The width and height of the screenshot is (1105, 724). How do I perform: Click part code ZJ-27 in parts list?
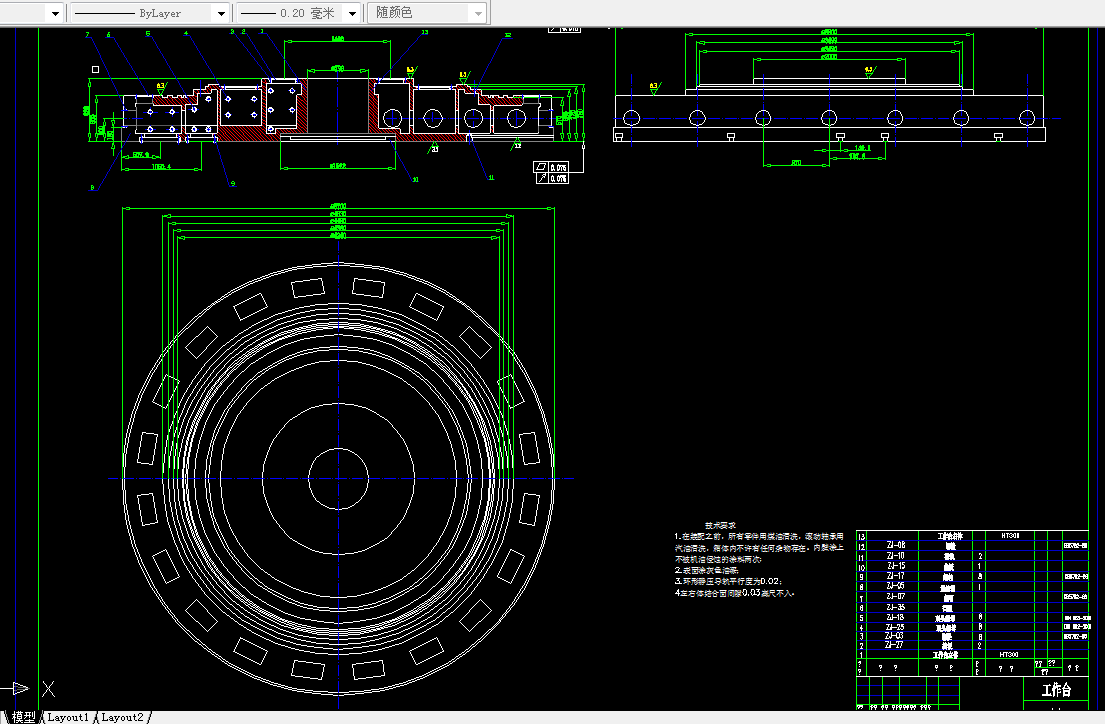pos(894,644)
